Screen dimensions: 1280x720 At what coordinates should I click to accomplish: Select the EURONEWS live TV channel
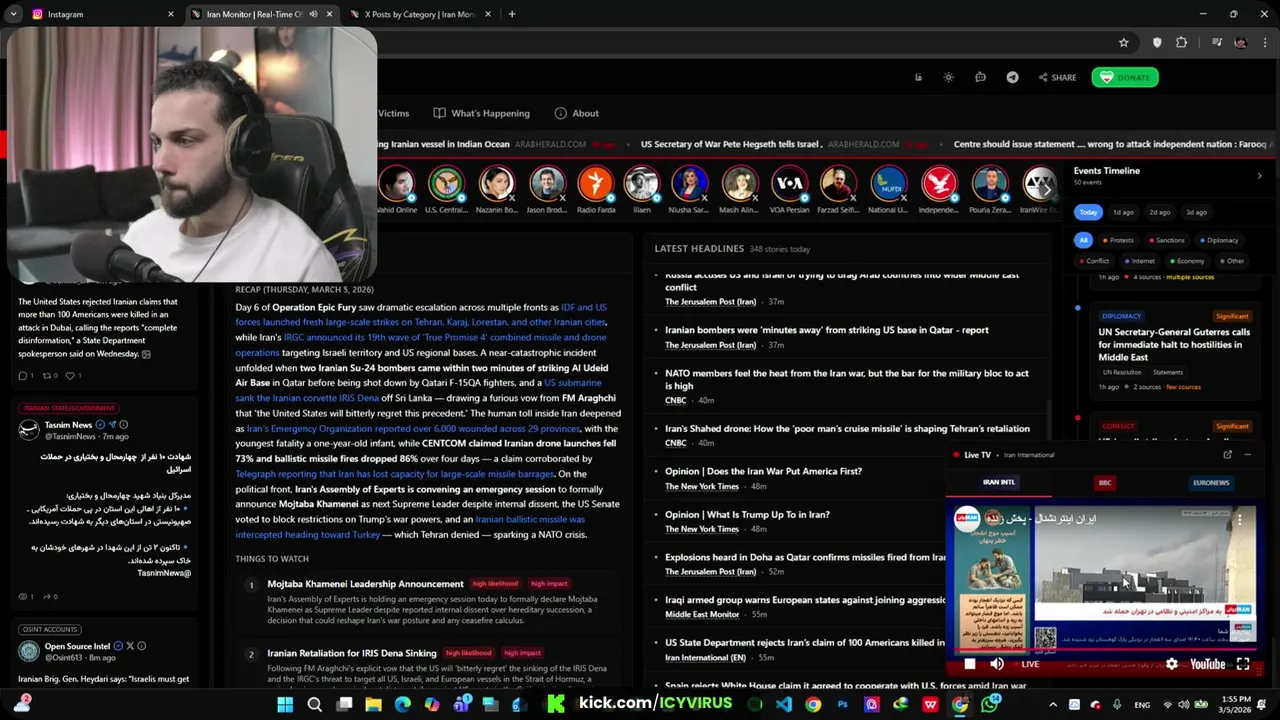point(1211,482)
